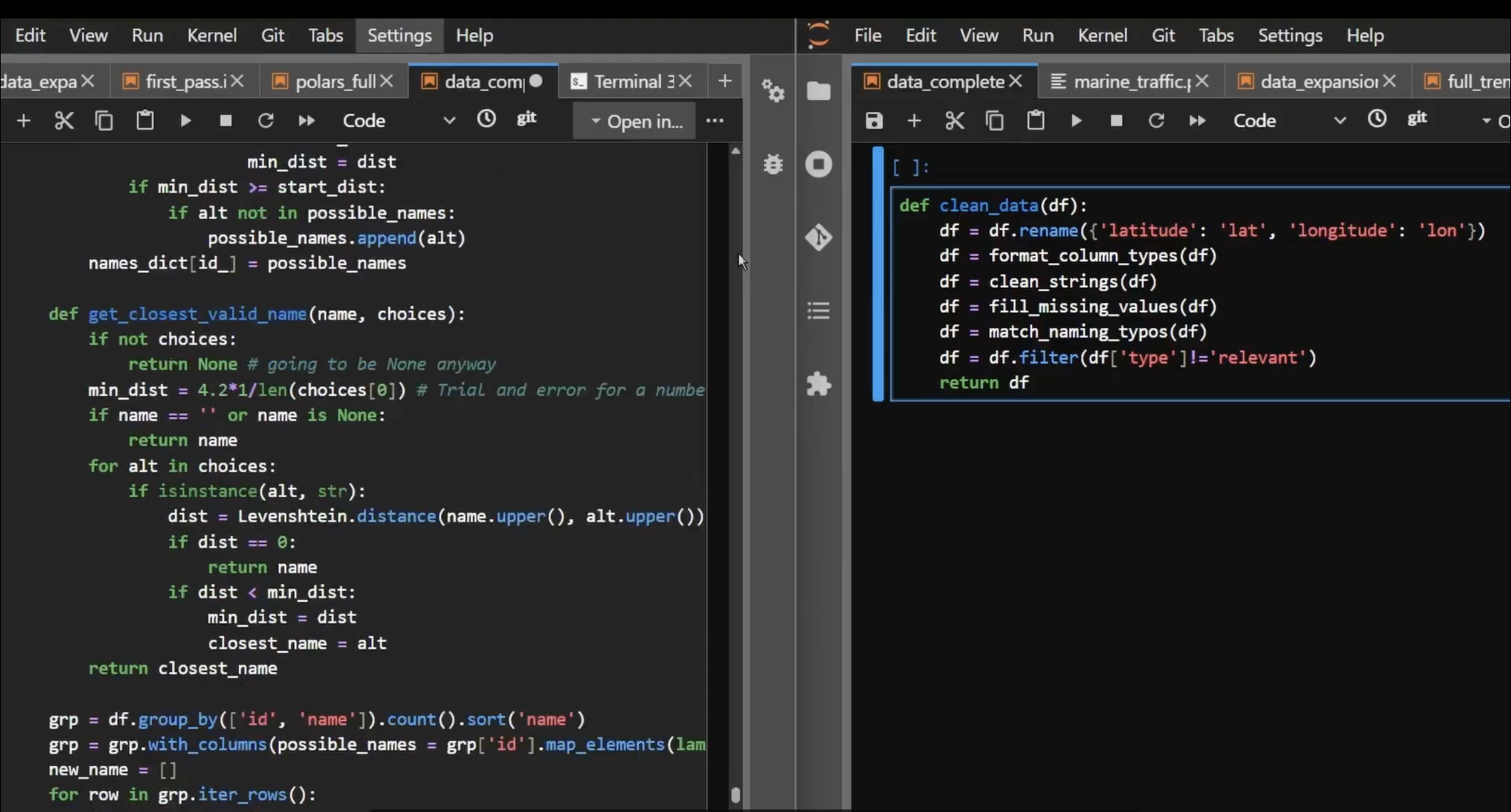Open Run menu in left window
The height and width of the screenshot is (812, 1511).
pyautogui.click(x=147, y=36)
